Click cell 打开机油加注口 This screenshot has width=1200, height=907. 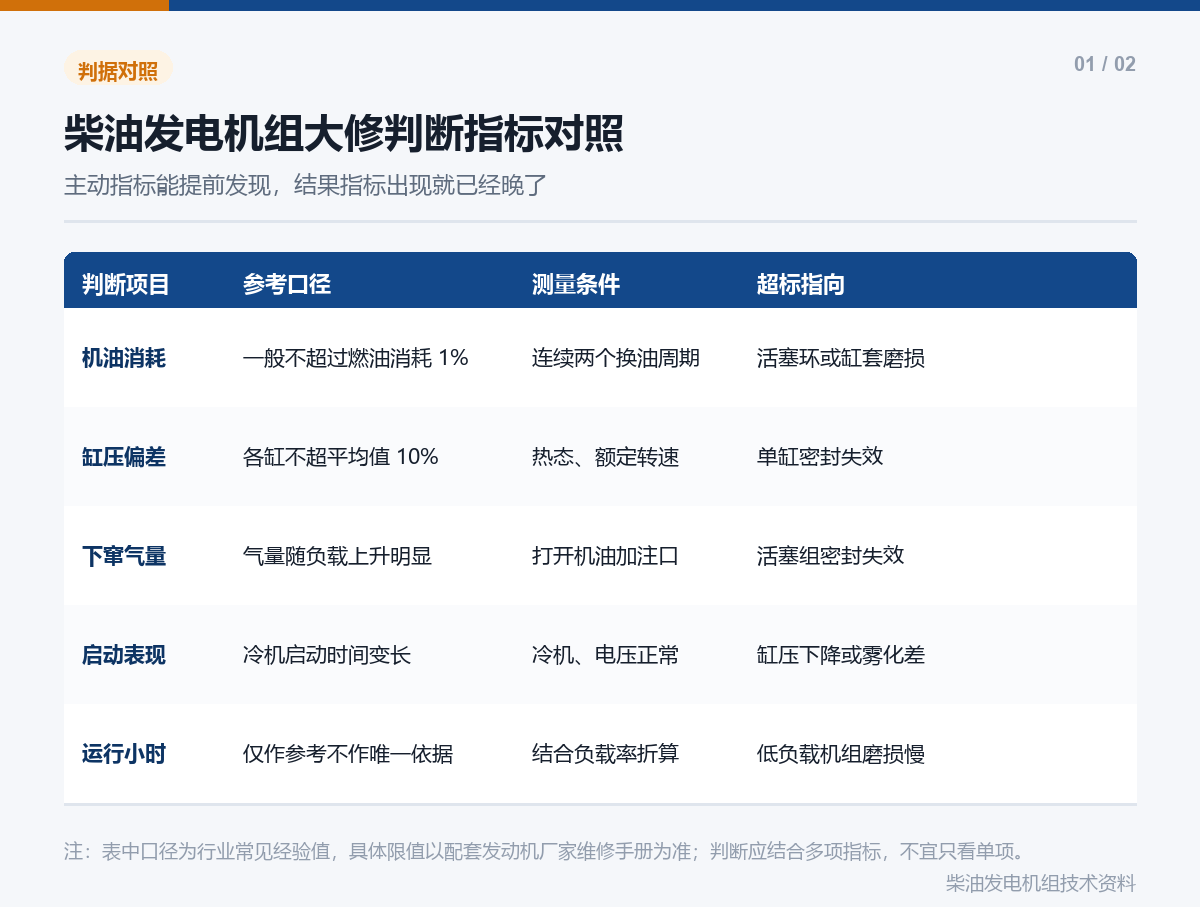coord(606,556)
